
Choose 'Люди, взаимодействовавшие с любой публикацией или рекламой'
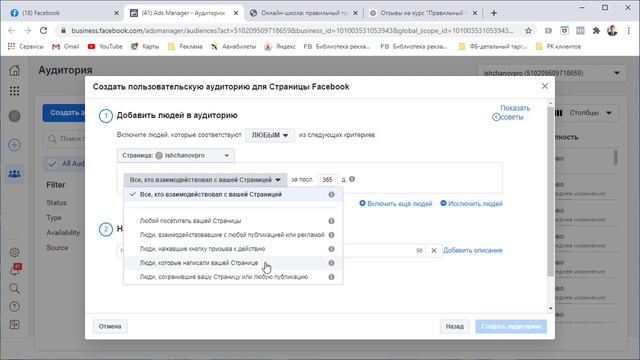coord(233,235)
